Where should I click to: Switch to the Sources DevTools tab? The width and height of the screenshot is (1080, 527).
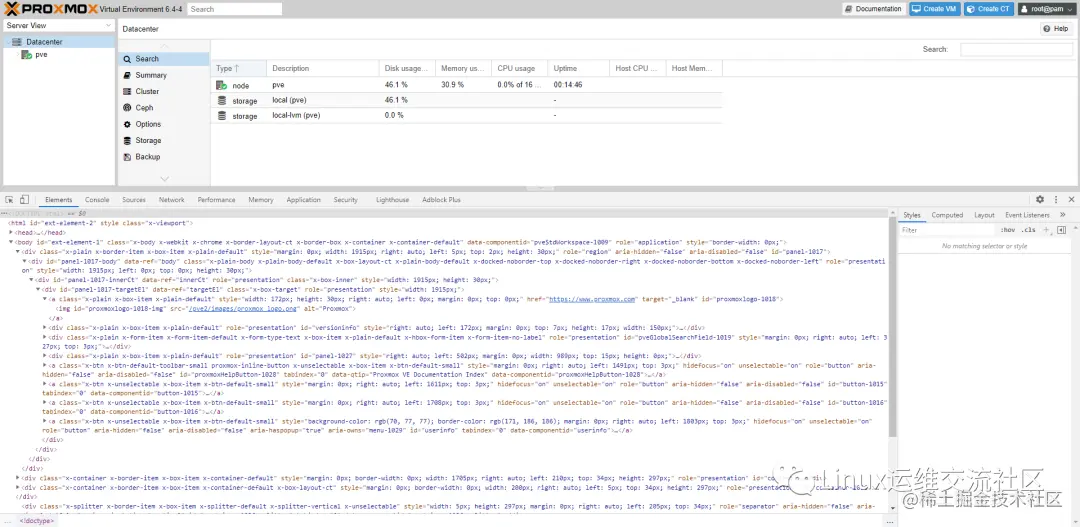tap(134, 200)
